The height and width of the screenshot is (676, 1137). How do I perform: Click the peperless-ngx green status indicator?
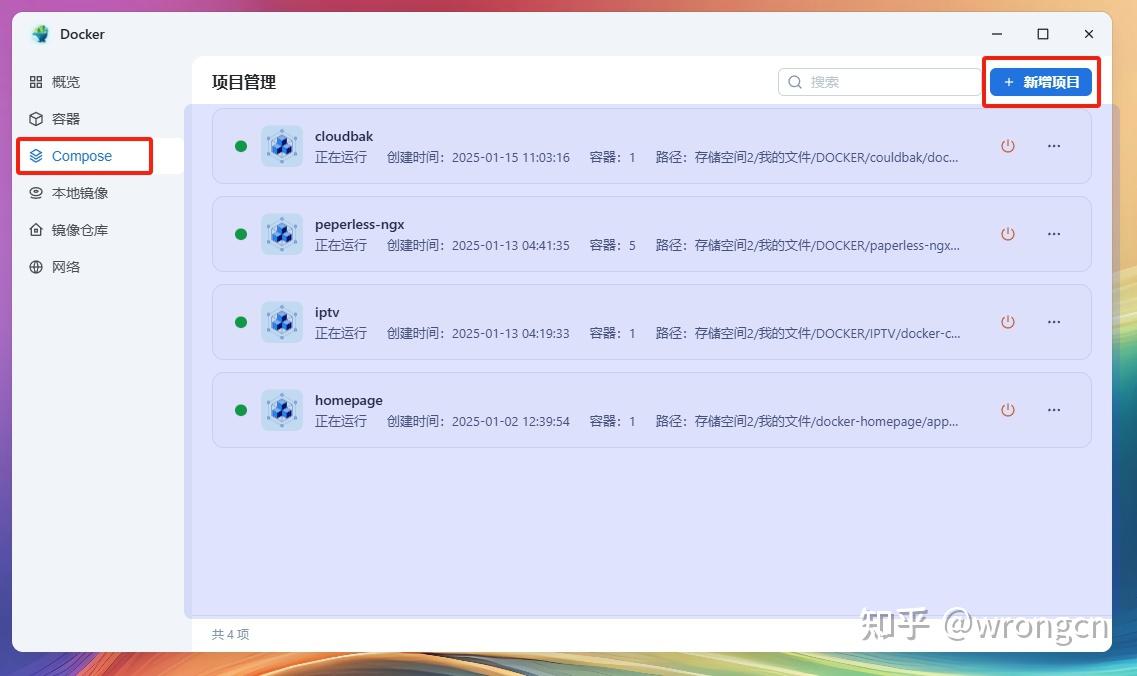241,234
